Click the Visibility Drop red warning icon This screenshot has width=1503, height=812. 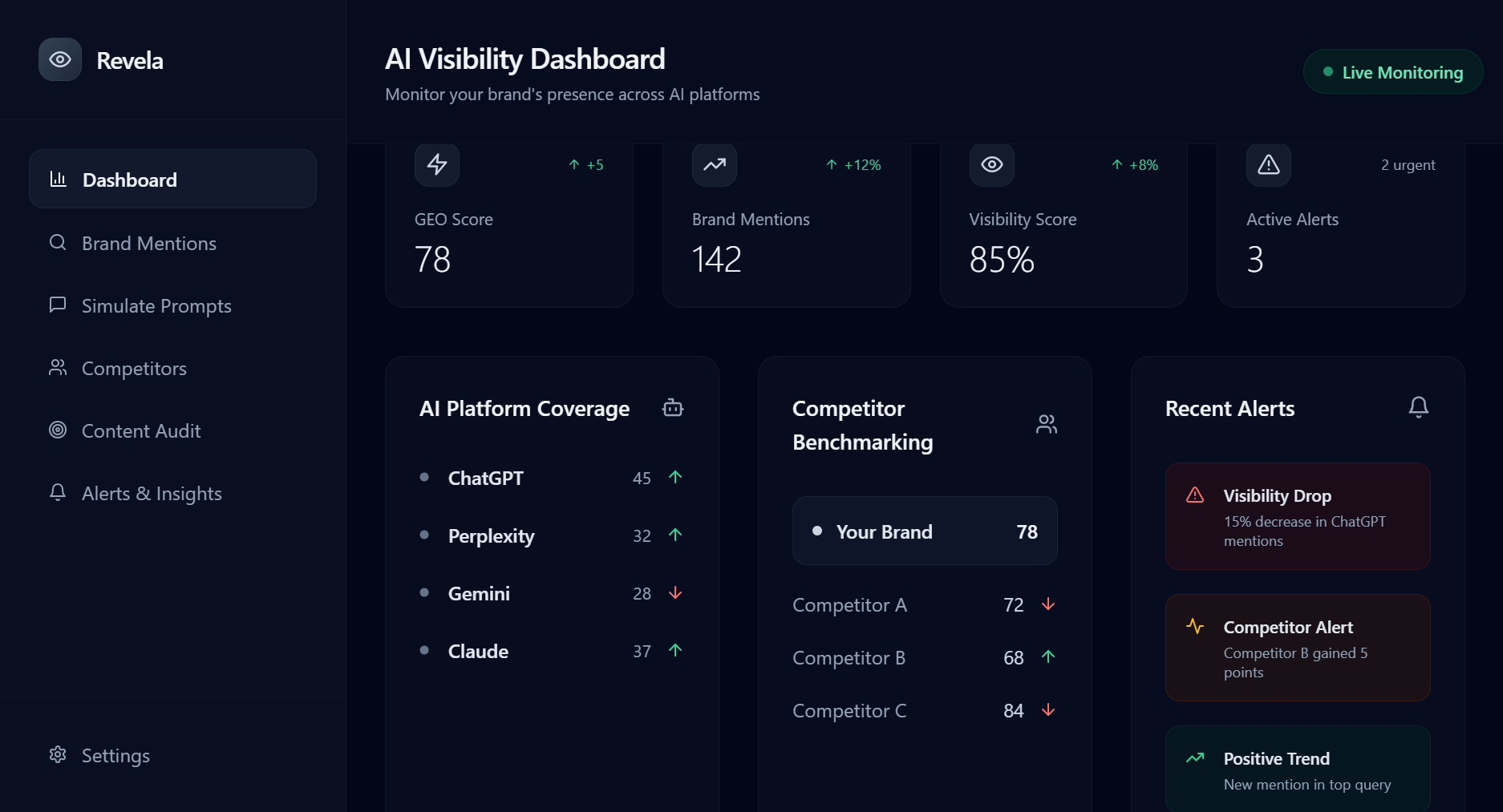coord(1195,495)
